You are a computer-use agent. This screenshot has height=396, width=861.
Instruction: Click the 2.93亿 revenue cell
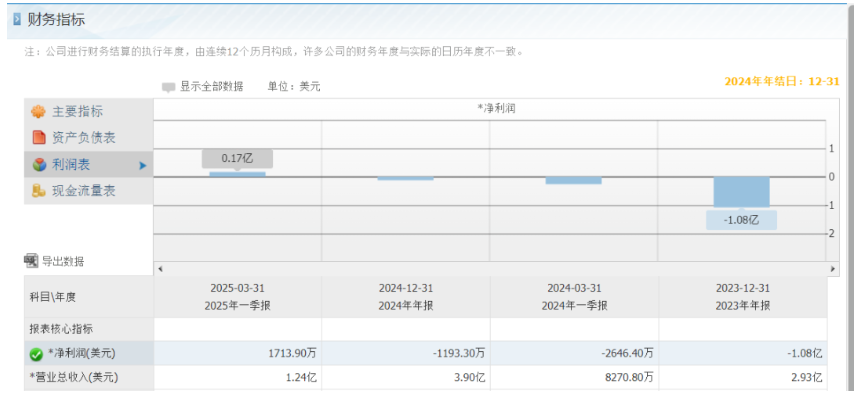(x=743, y=378)
